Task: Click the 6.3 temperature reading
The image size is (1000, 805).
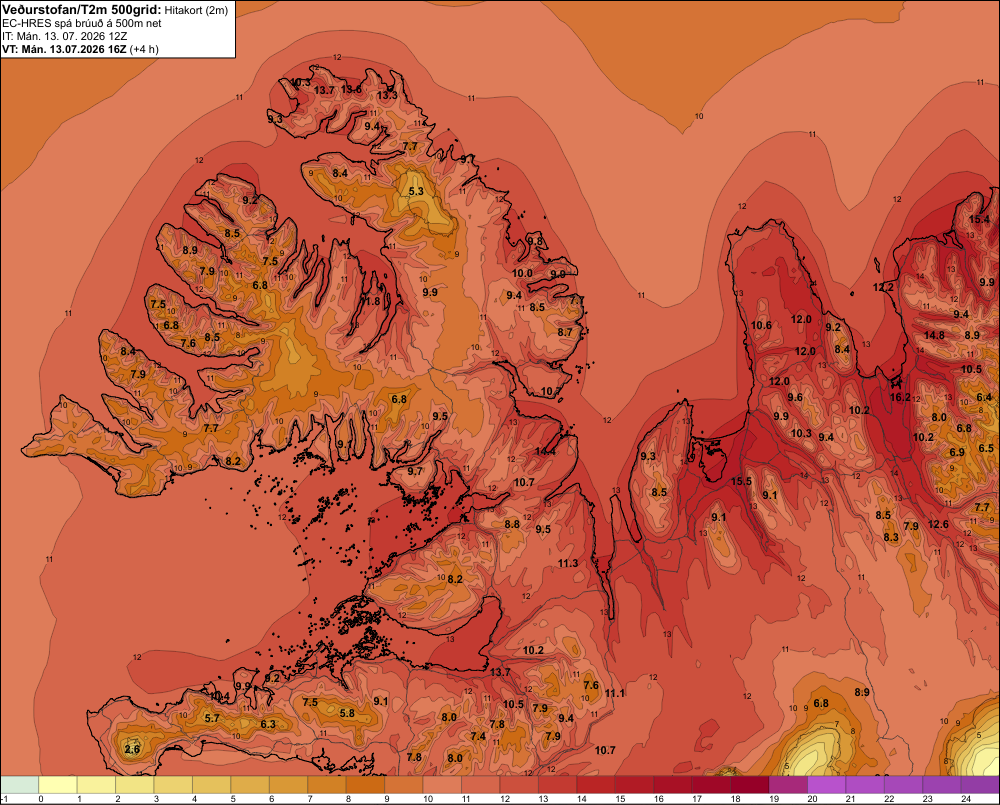Action: point(268,724)
